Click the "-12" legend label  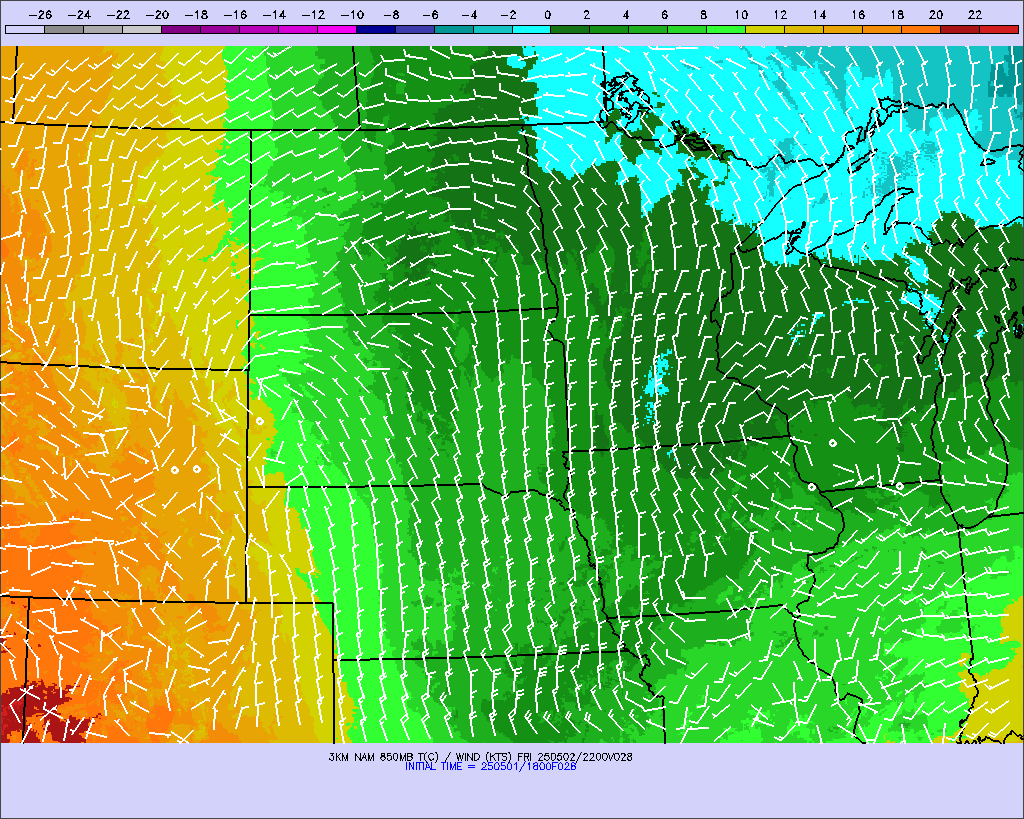coord(313,15)
